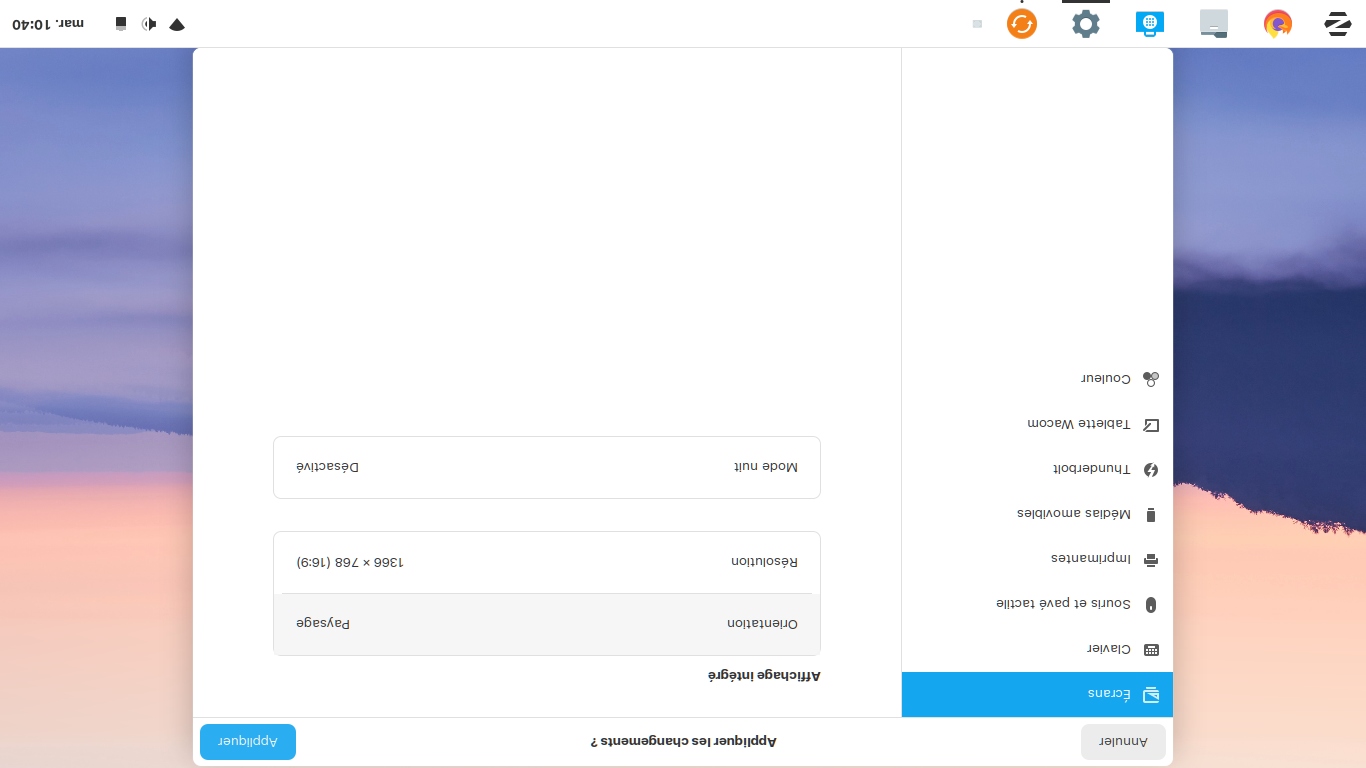Open Couleur settings in the sidebar
This screenshot has width=1366, height=768.
1037,379
